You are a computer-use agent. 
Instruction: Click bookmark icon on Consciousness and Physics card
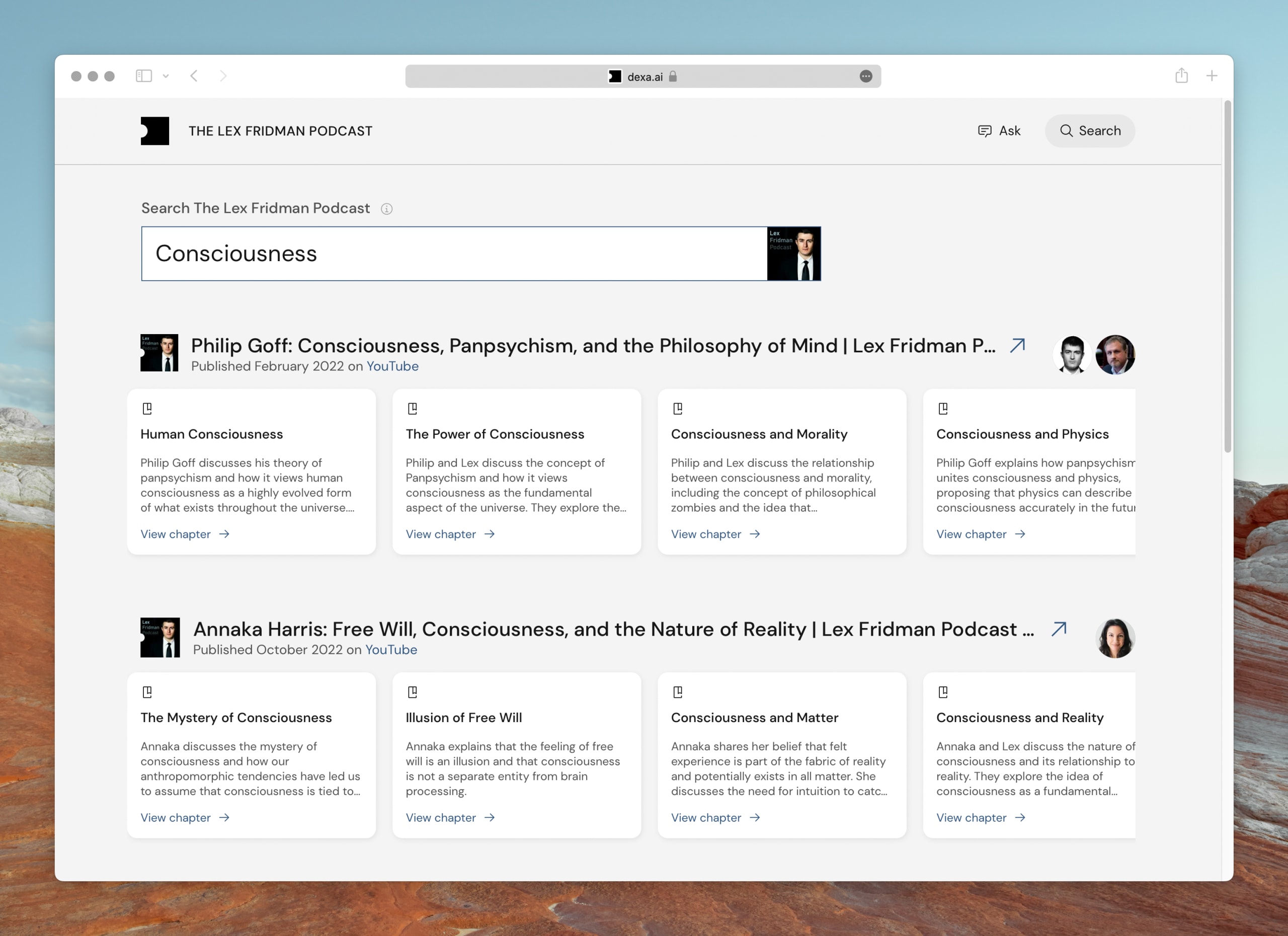(943, 408)
